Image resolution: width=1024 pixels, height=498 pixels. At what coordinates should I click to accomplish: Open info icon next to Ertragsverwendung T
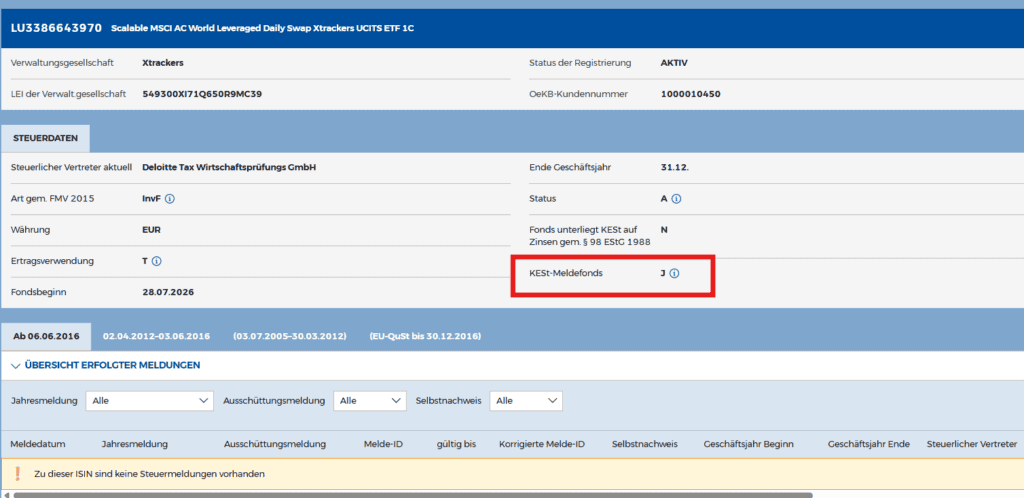coord(156,261)
